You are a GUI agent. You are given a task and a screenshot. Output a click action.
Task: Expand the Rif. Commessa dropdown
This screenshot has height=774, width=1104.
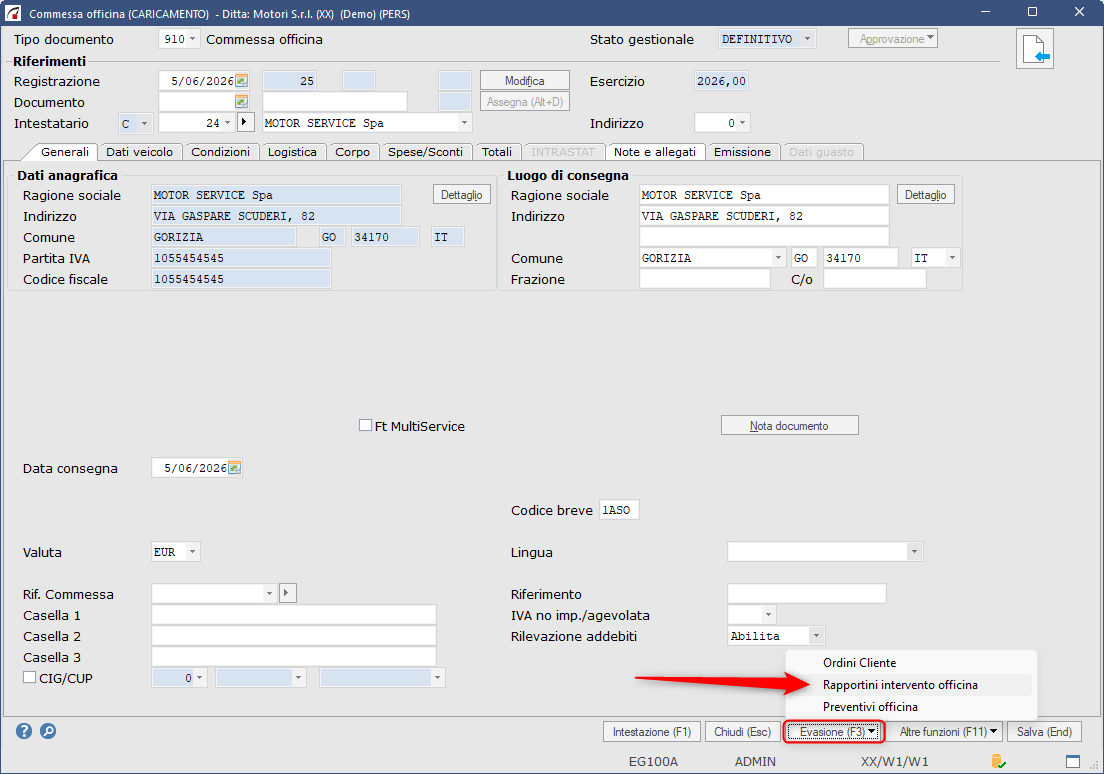269,594
